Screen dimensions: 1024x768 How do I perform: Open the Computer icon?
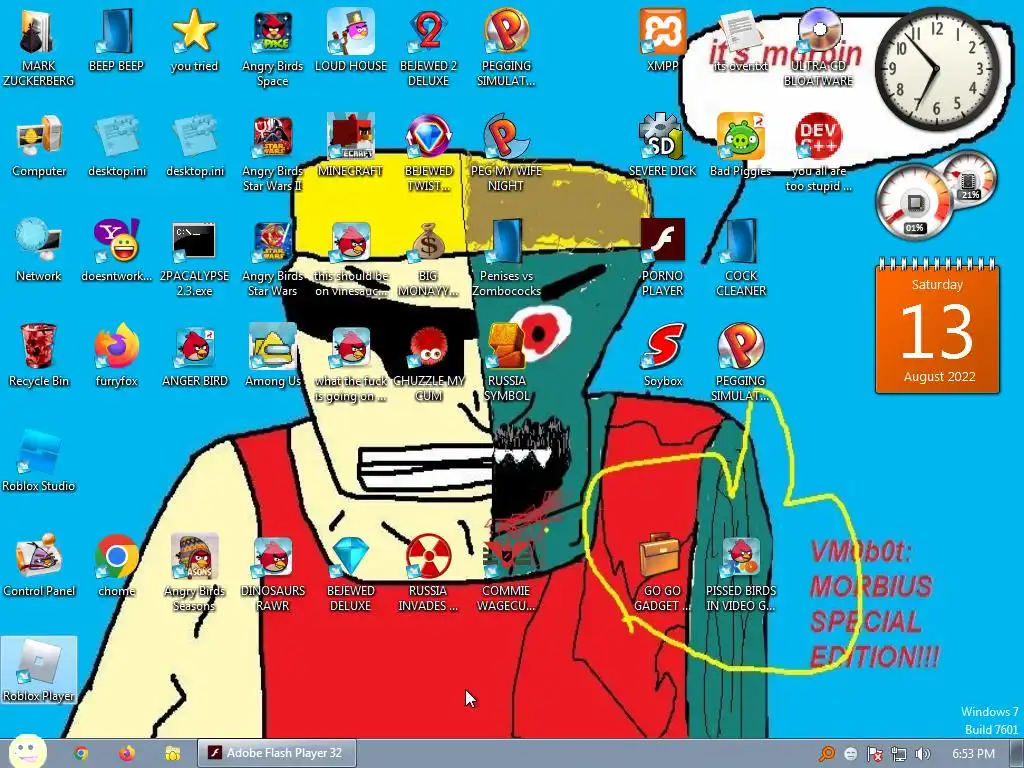[39, 146]
